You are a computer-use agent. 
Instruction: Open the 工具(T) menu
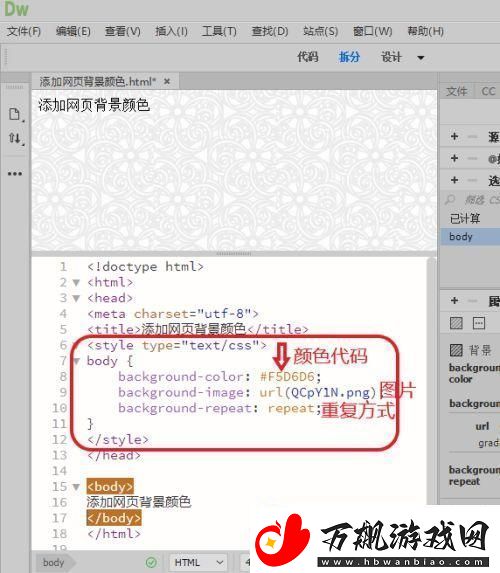(219, 31)
